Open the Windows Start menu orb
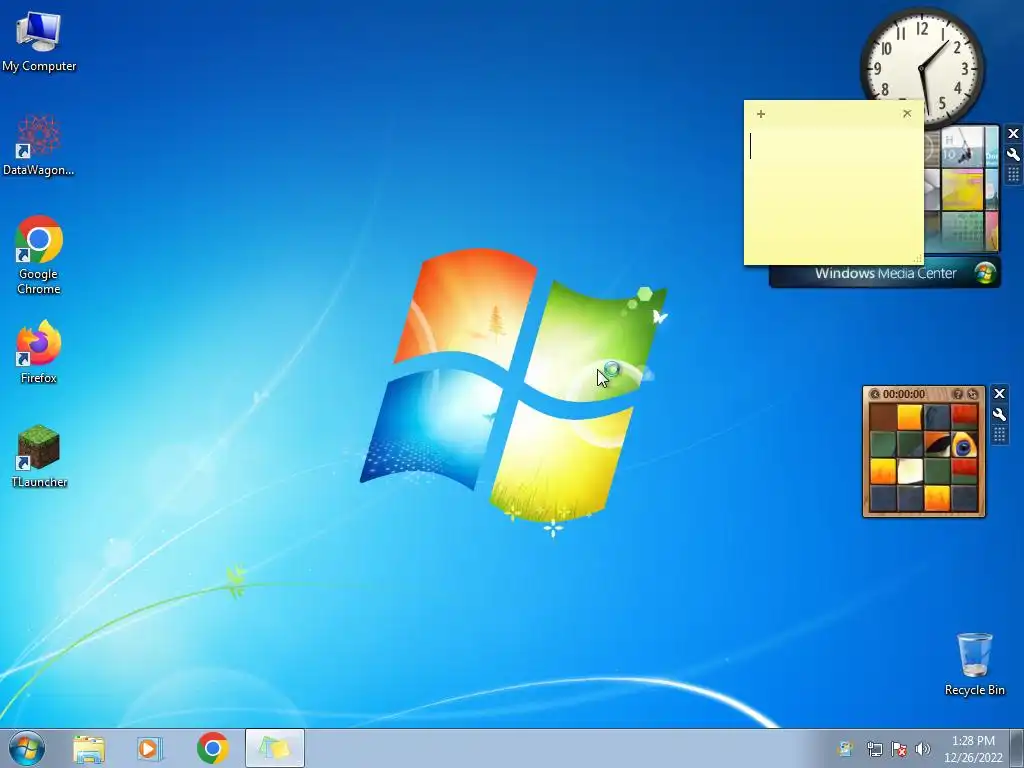This screenshot has width=1024, height=768. point(27,748)
